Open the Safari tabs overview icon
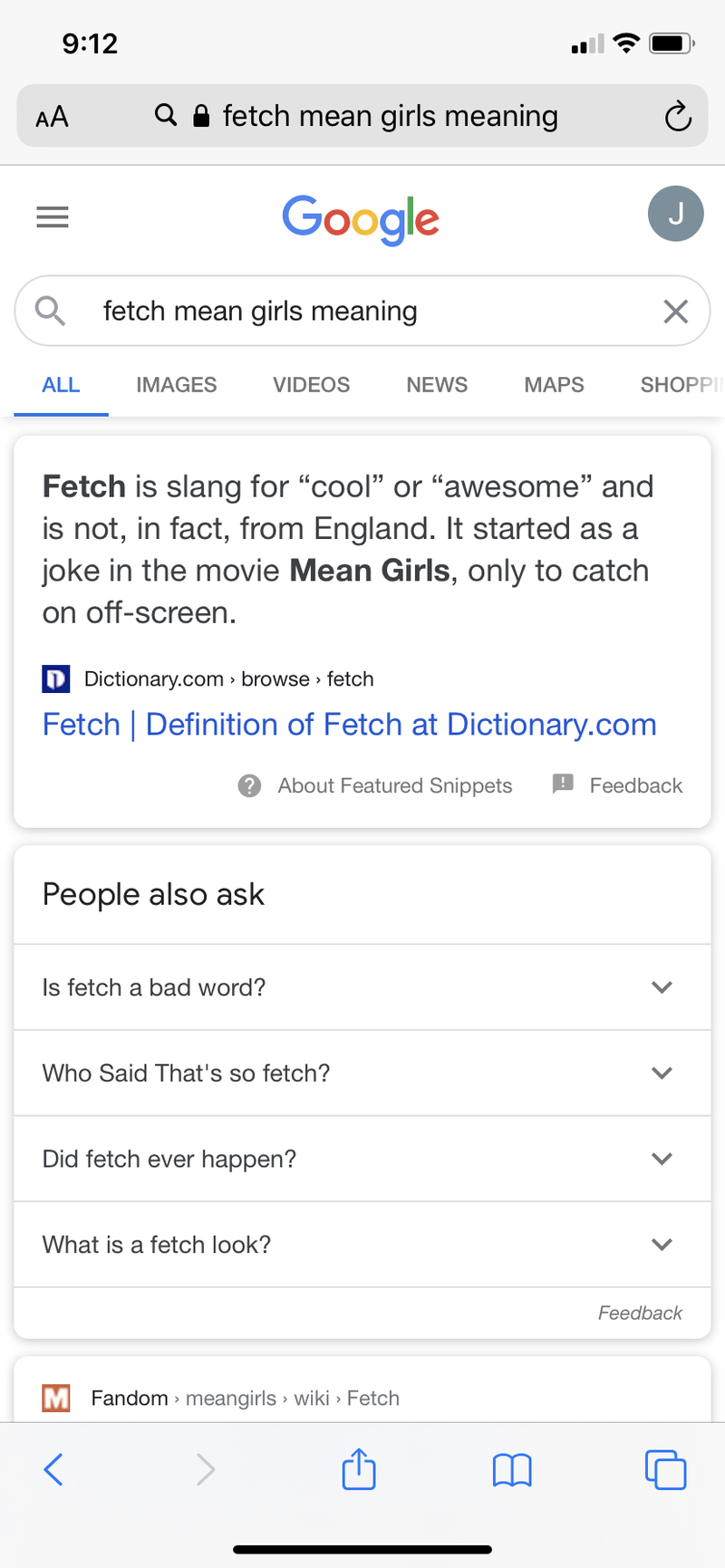 [x=665, y=1469]
